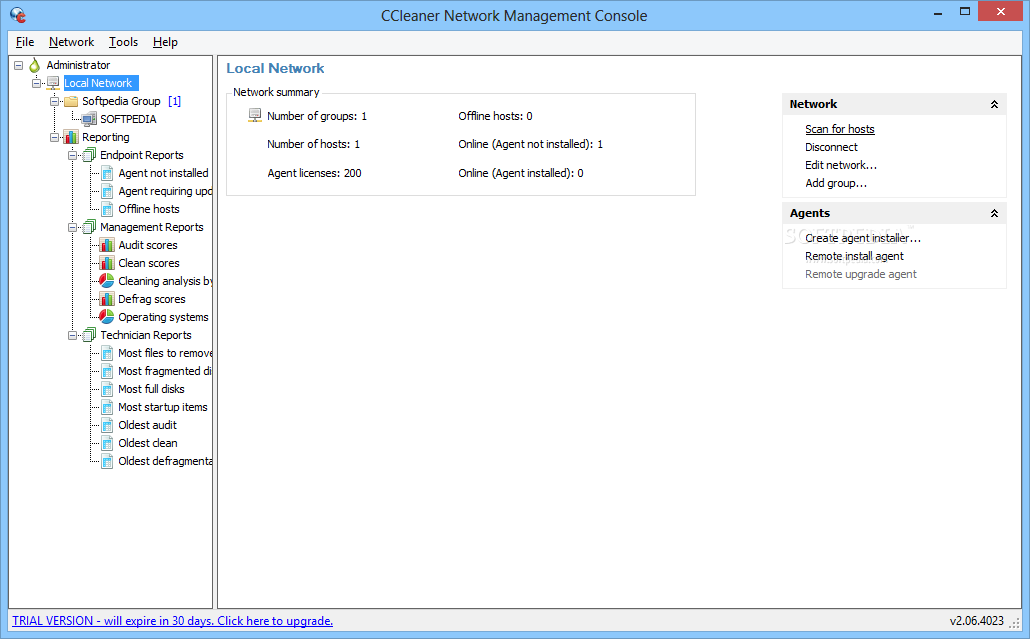Image resolution: width=1030 pixels, height=639 pixels.
Task: Select the Administrator label
Action: coord(78,65)
